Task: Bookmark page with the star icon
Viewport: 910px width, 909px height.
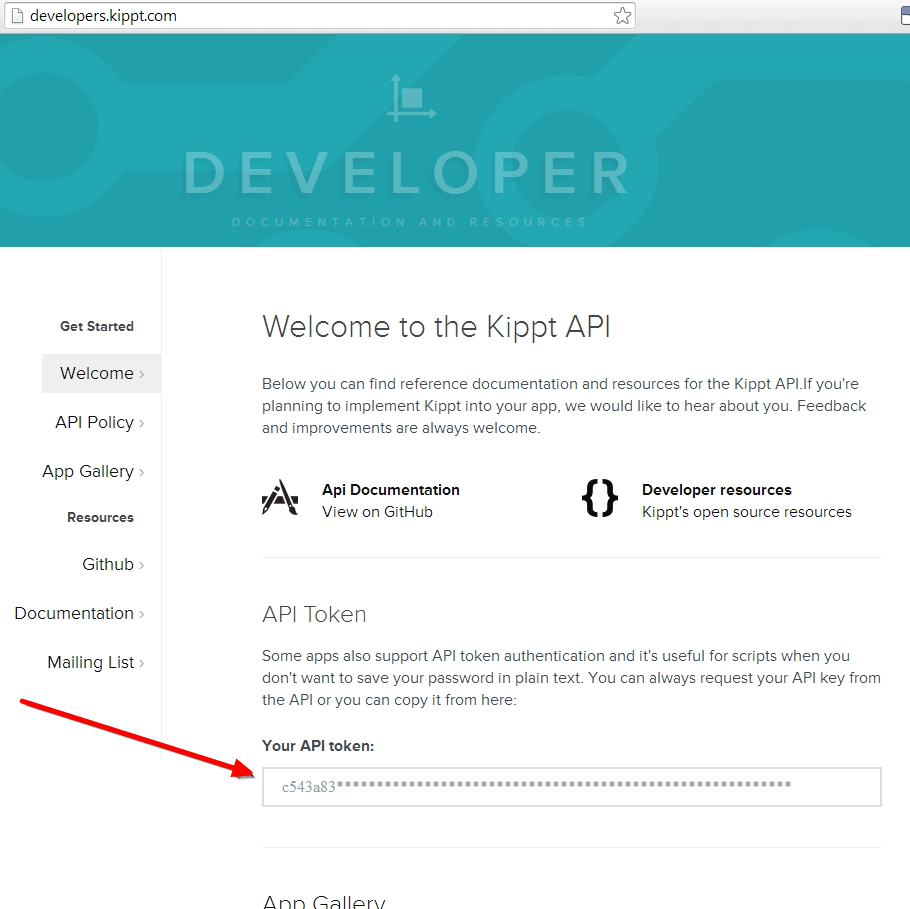Action: click(622, 16)
